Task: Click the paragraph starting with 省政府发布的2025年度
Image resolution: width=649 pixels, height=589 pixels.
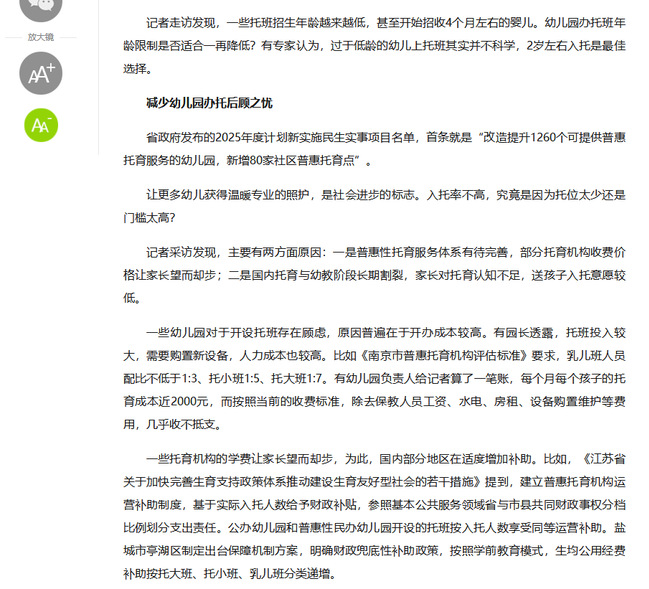Action: (x=381, y=146)
